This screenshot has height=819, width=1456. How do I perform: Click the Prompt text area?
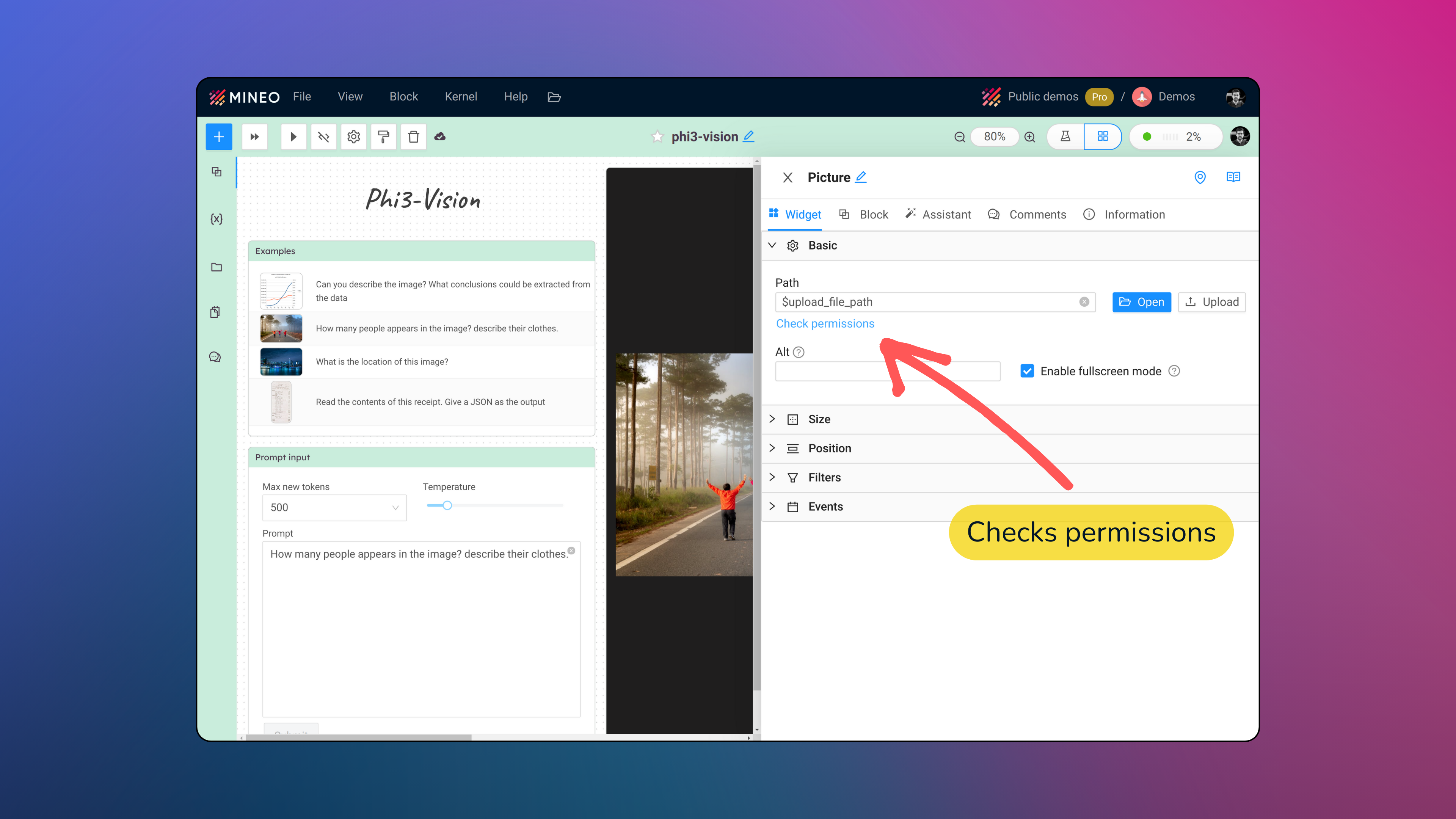click(421, 630)
